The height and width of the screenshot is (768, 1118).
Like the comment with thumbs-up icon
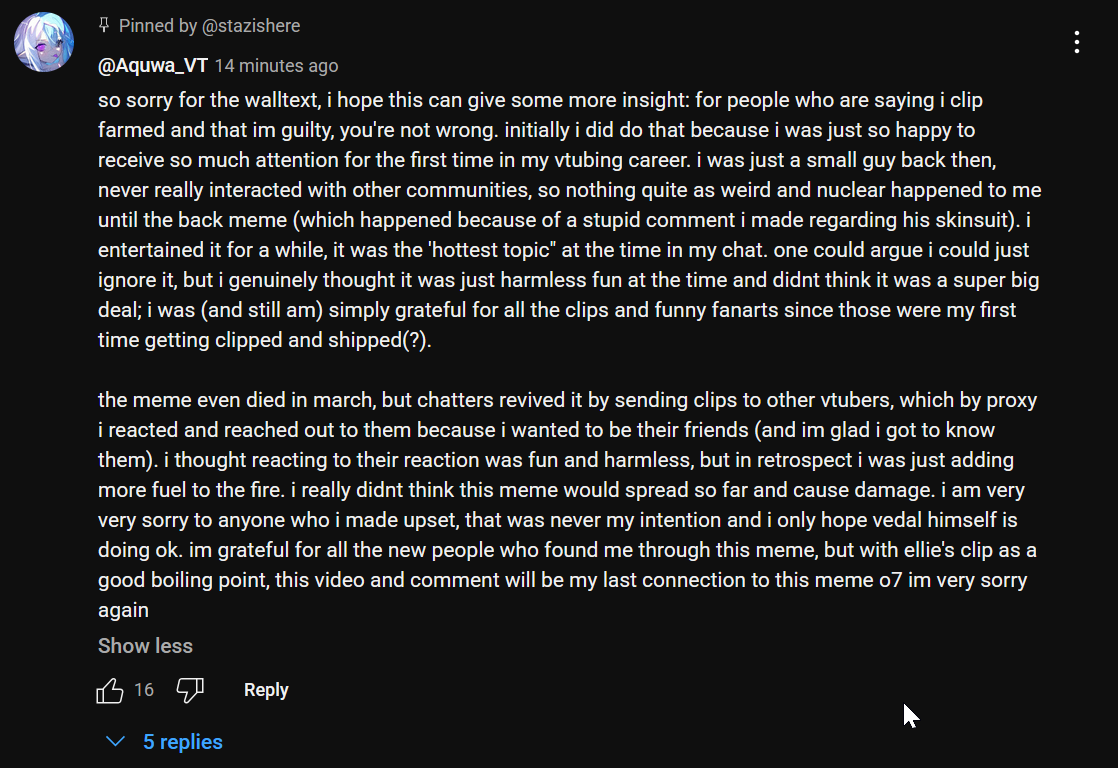coord(109,690)
